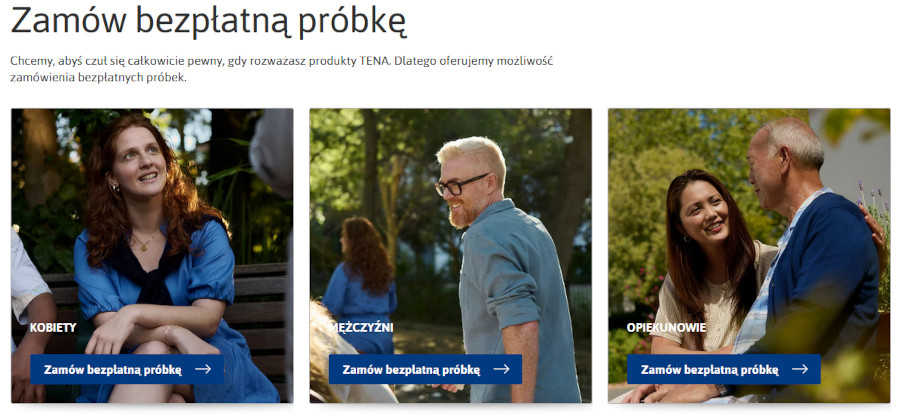Click the arrow icon in the Opiekunowie button
The image size is (900, 416).
tap(800, 370)
